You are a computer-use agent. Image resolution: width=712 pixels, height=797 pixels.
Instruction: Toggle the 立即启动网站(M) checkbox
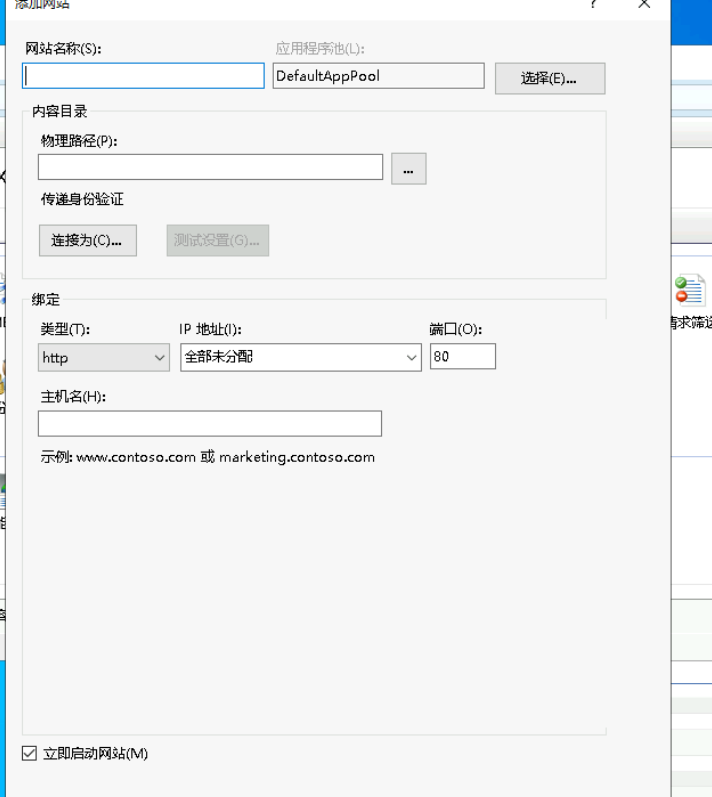click(x=29, y=753)
